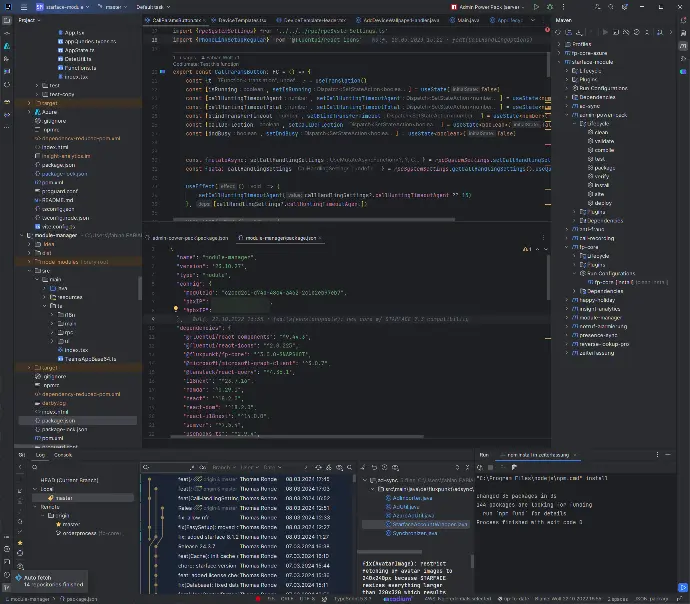Open the Project tool window from the left stripe
Screen dimensions: 690x604
coord(7,21)
